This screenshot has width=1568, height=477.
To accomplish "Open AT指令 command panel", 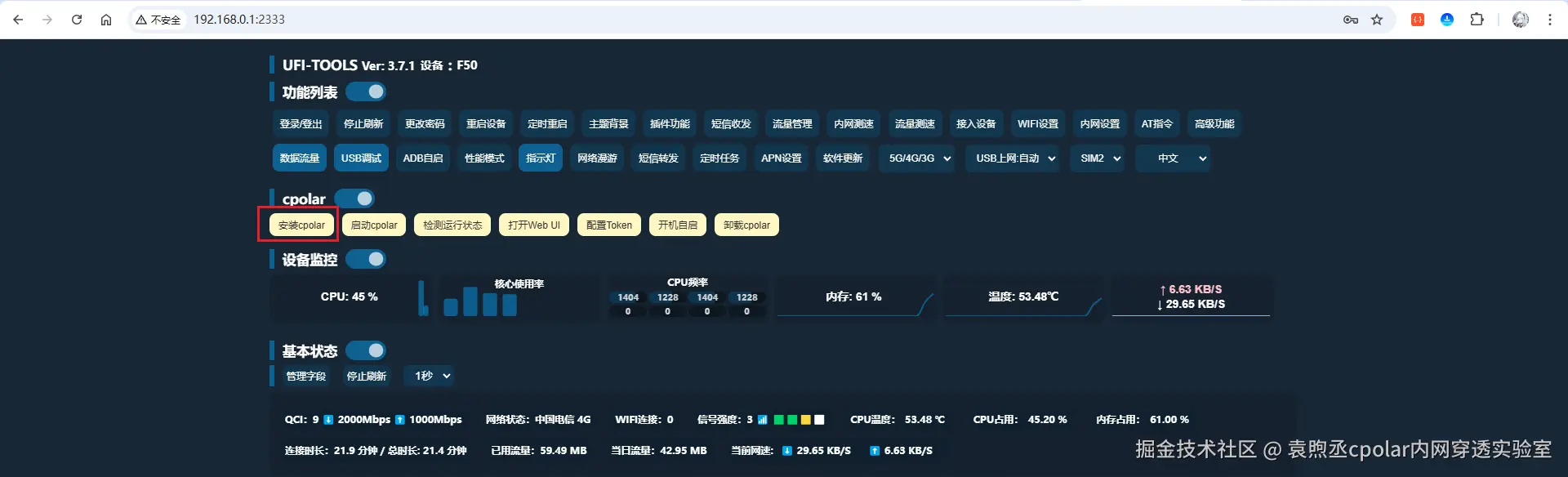I will (1157, 123).
